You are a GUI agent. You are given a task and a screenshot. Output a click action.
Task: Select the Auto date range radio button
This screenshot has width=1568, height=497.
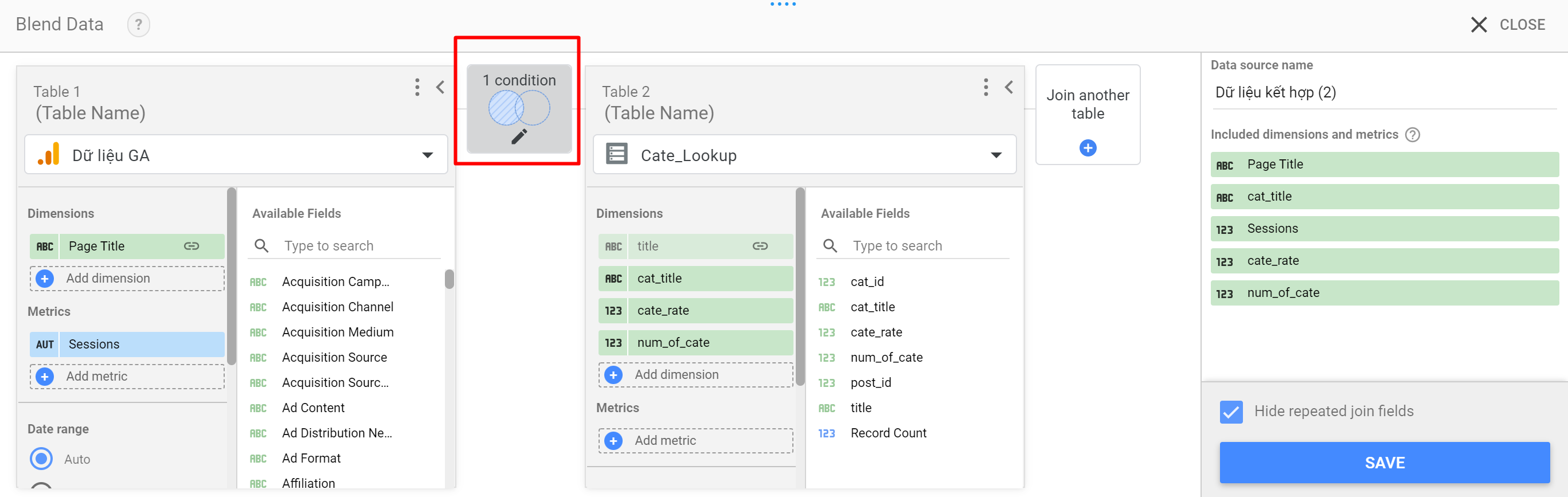point(41,459)
